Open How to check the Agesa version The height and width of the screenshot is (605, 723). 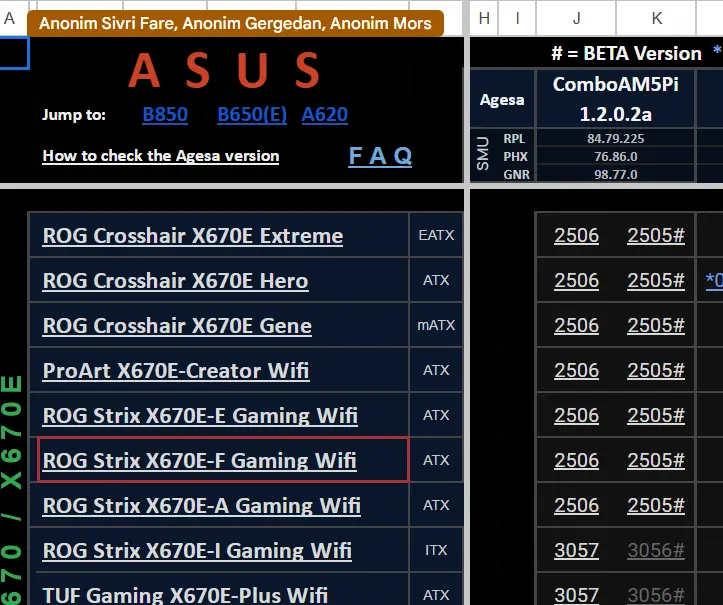click(x=161, y=156)
